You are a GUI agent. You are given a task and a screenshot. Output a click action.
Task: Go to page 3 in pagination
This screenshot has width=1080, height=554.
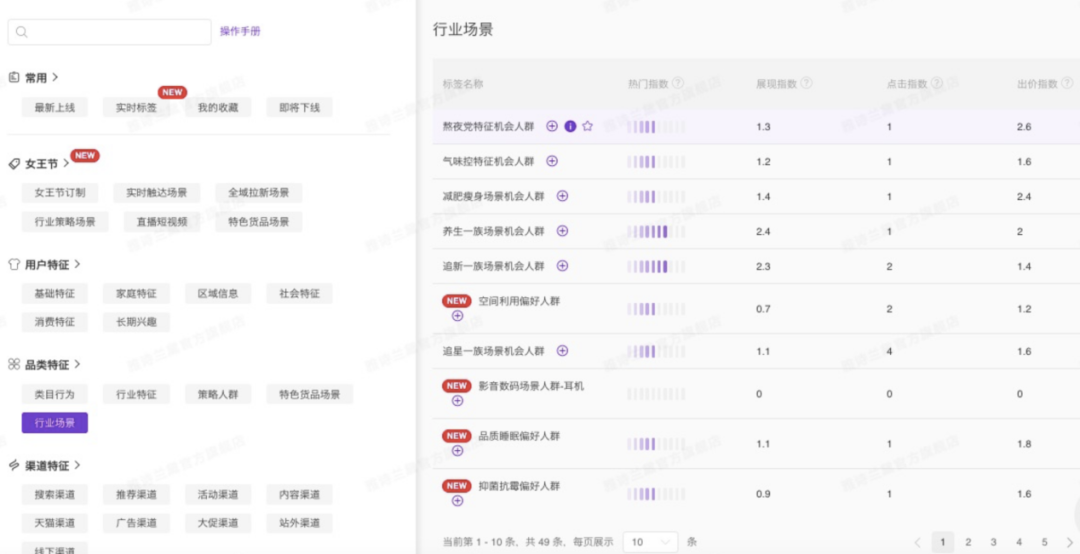(x=993, y=542)
